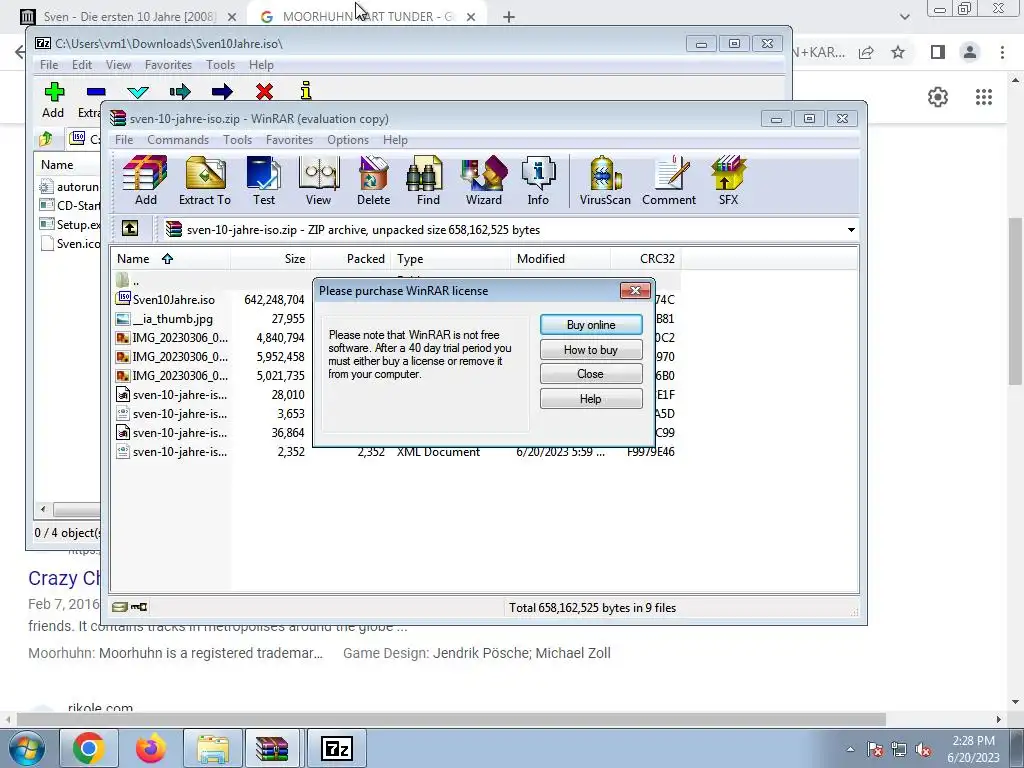The height and width of the screenshot is (768, 1024).
Task: Click Chrome side panel icon
Action: point(938,52)
